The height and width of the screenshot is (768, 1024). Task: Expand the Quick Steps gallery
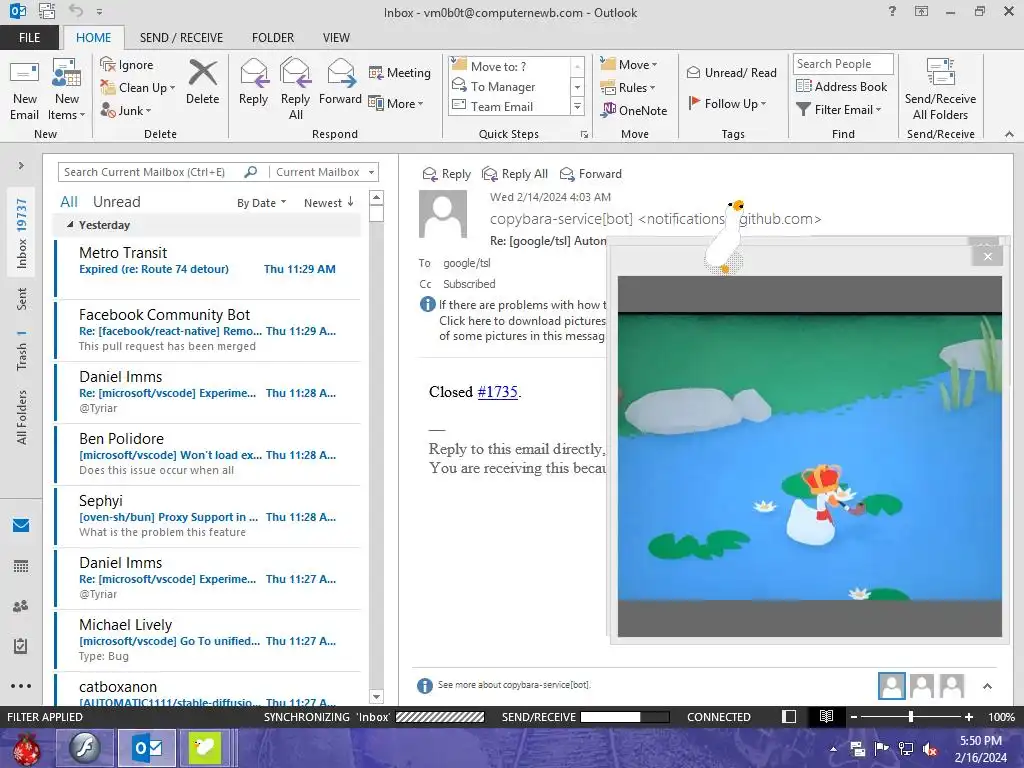tap(577, 106)
